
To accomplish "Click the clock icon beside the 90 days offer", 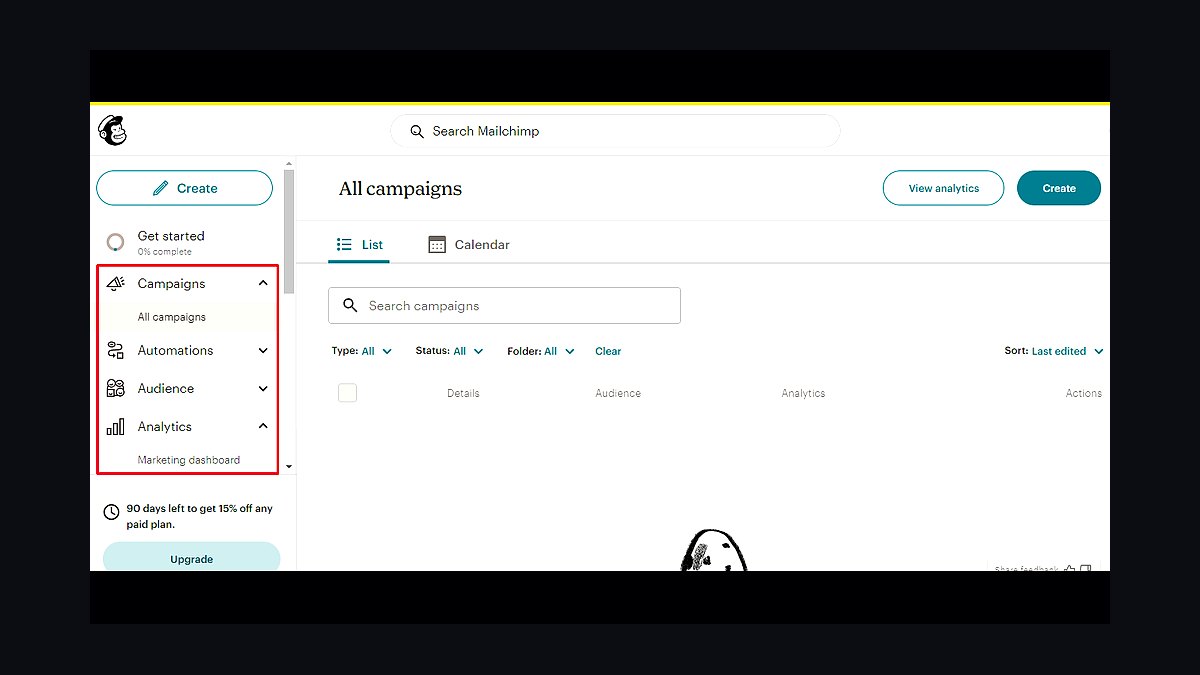I will 112,512.
